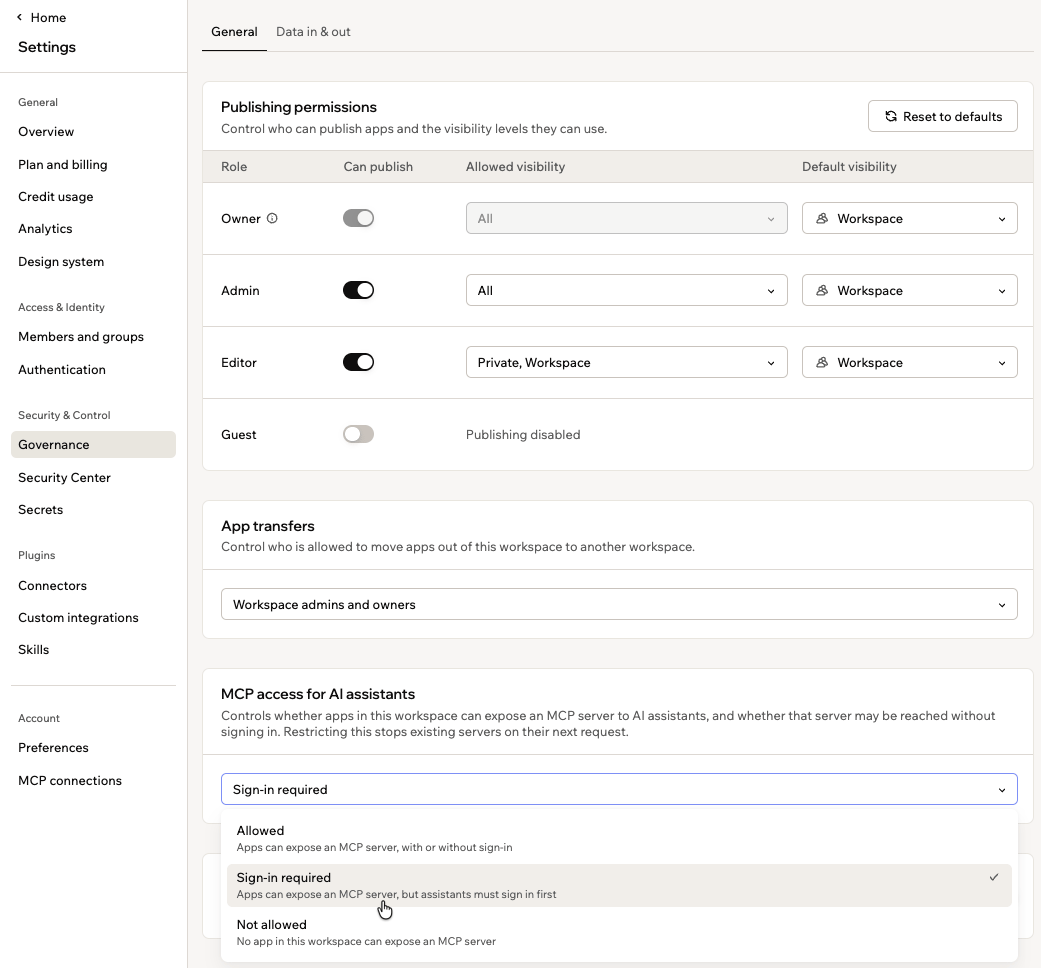Toggle the Owner can publish switch
1041x968 pixels.
click(x=359, y=218)
